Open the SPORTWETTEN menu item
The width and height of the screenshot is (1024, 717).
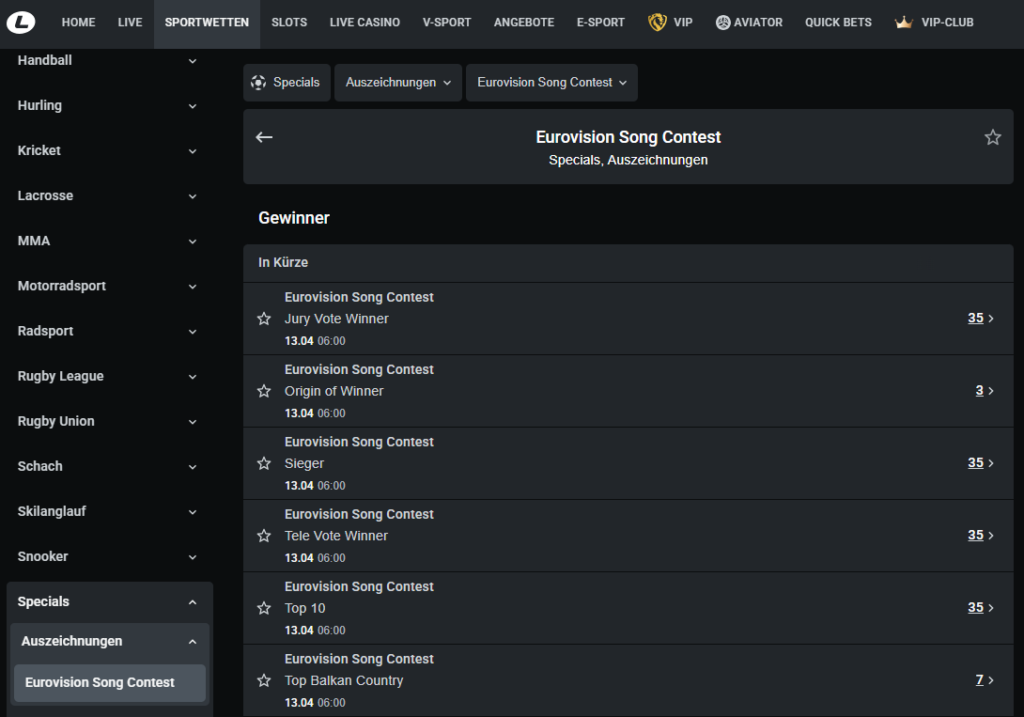pyautogui.click(x=206, y=22)
